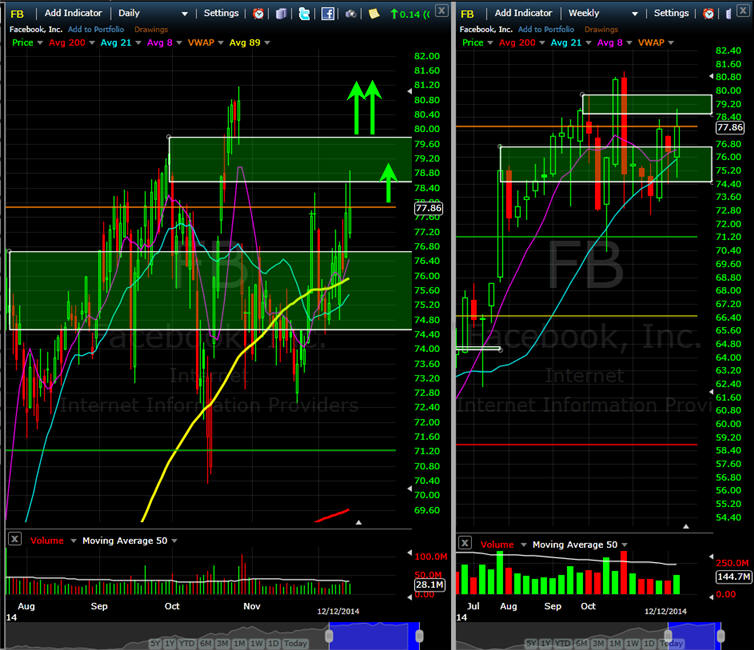Open Settings in Weekly chart toolbar

[671, 13]
